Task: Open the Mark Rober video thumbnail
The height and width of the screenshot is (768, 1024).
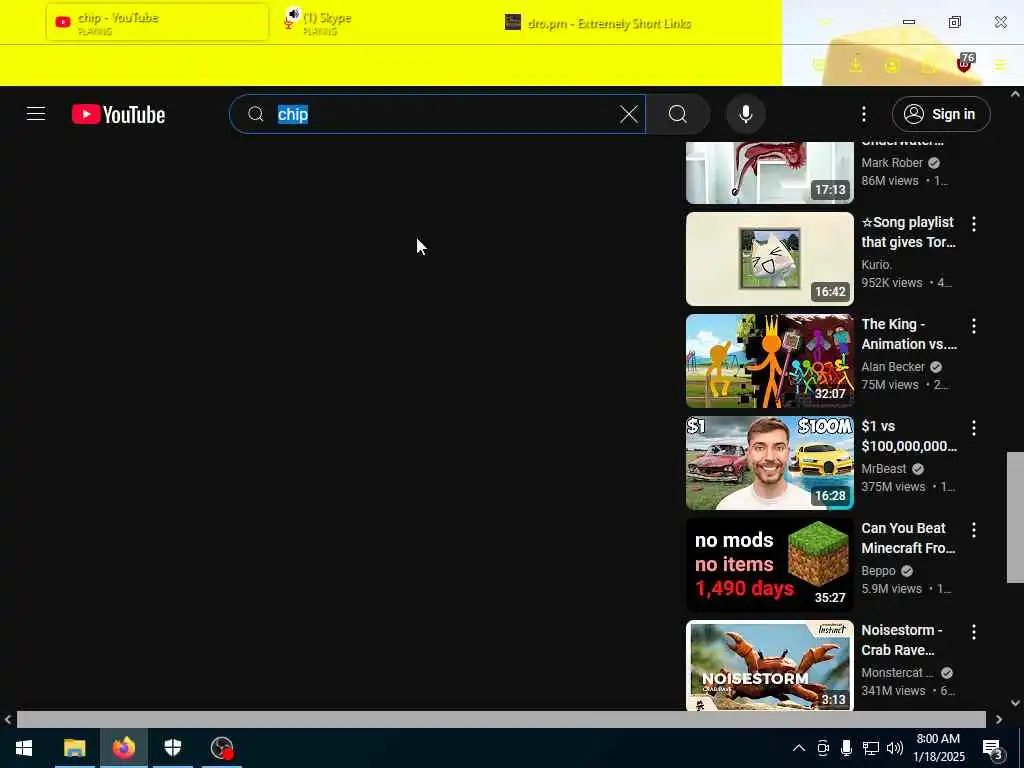Action: tap(769, 172)
